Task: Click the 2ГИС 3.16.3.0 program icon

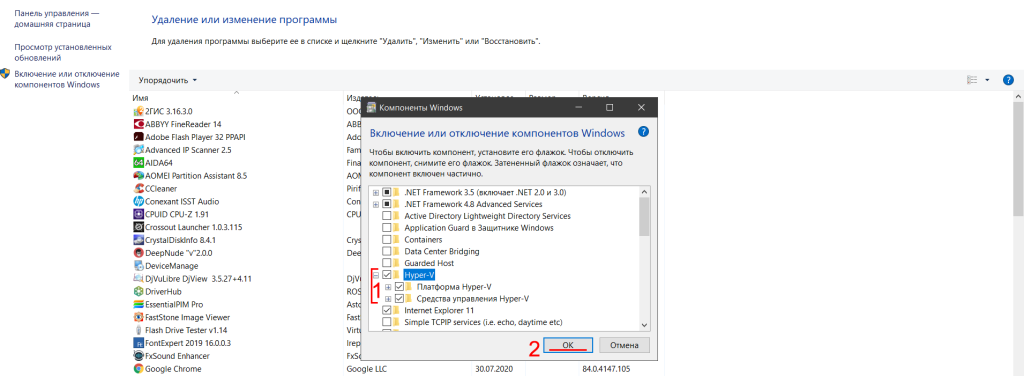Action: [138, 111]
